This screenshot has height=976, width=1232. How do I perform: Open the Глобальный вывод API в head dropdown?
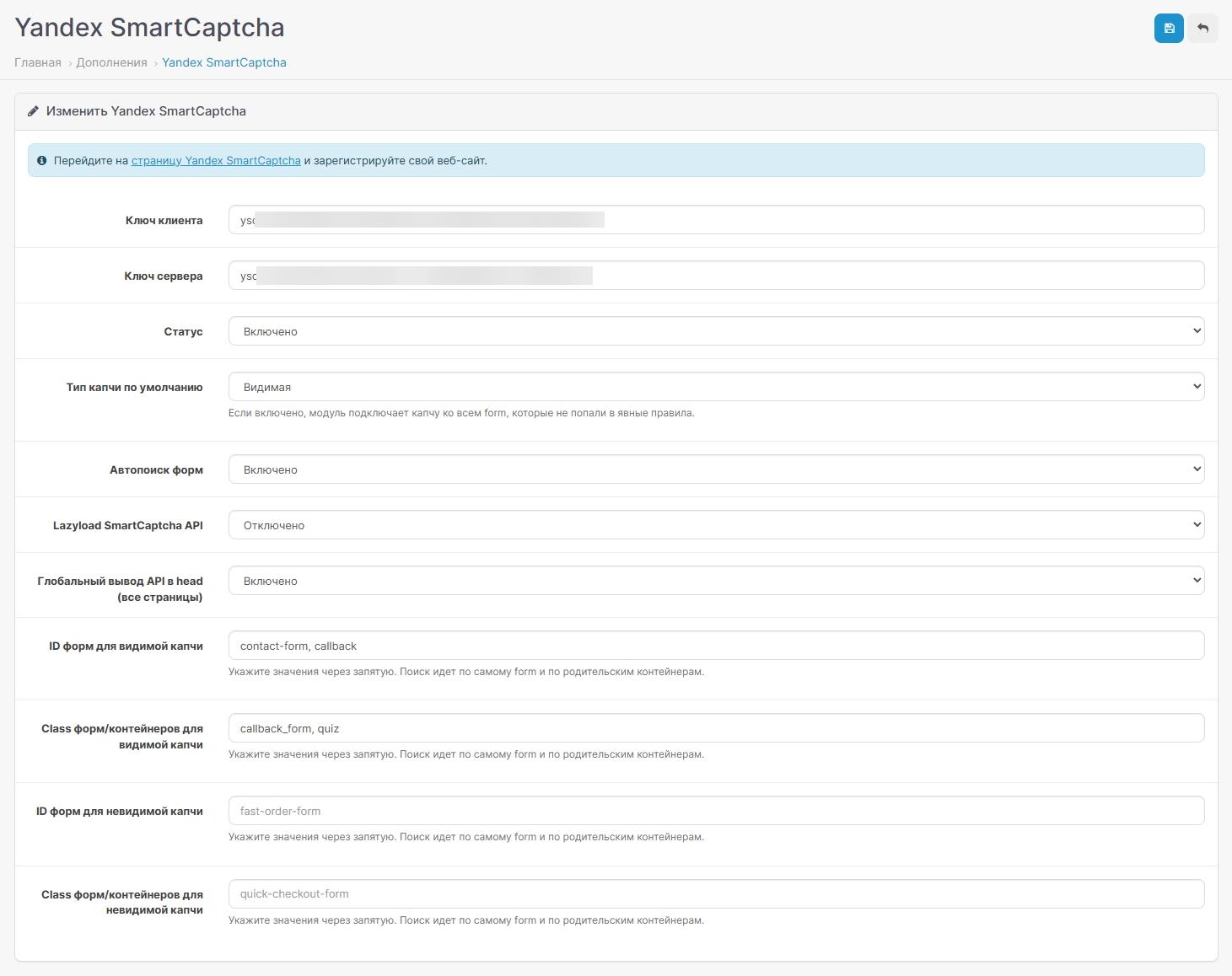click(x=715, y=581)
